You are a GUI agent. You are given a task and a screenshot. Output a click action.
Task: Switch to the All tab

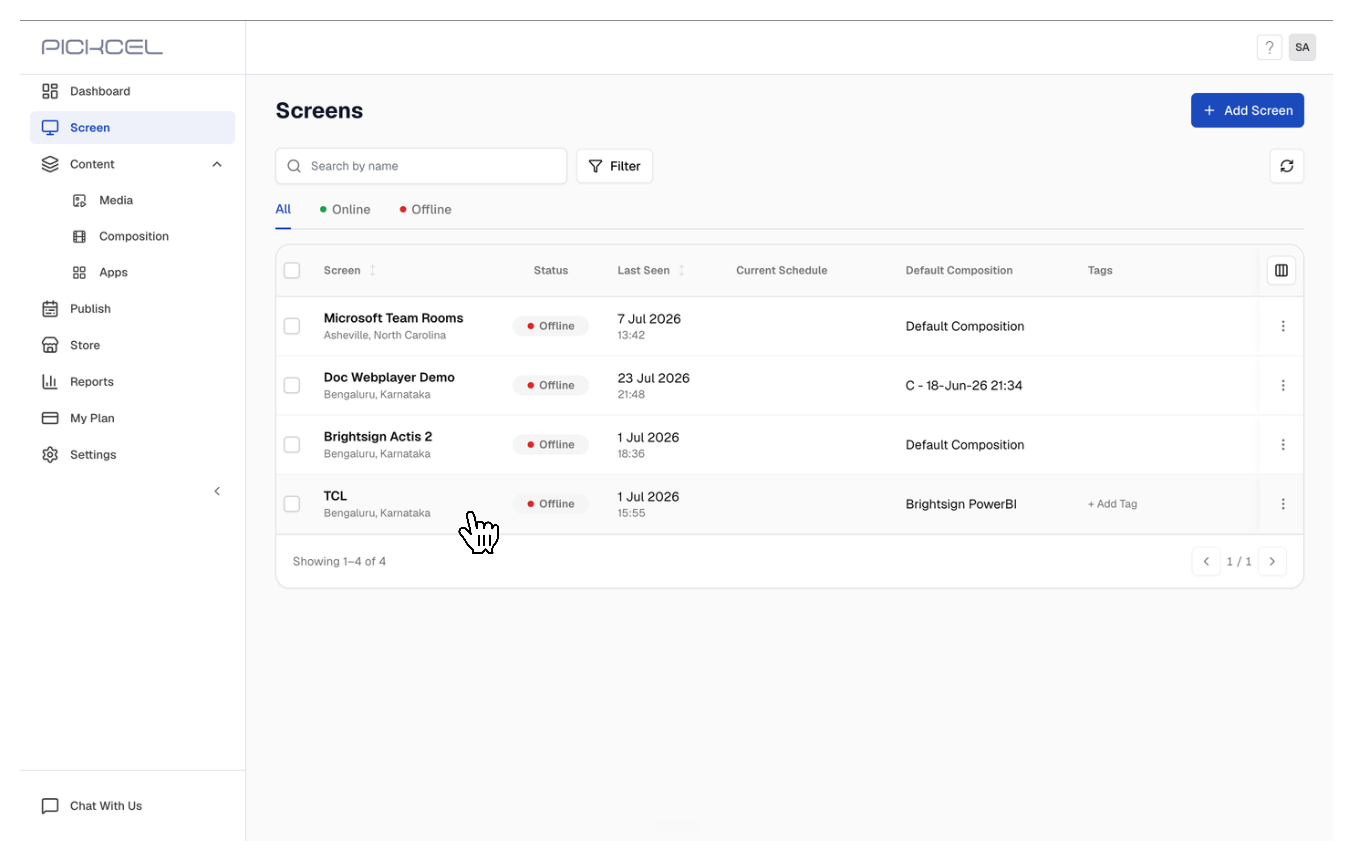(283, 209)
